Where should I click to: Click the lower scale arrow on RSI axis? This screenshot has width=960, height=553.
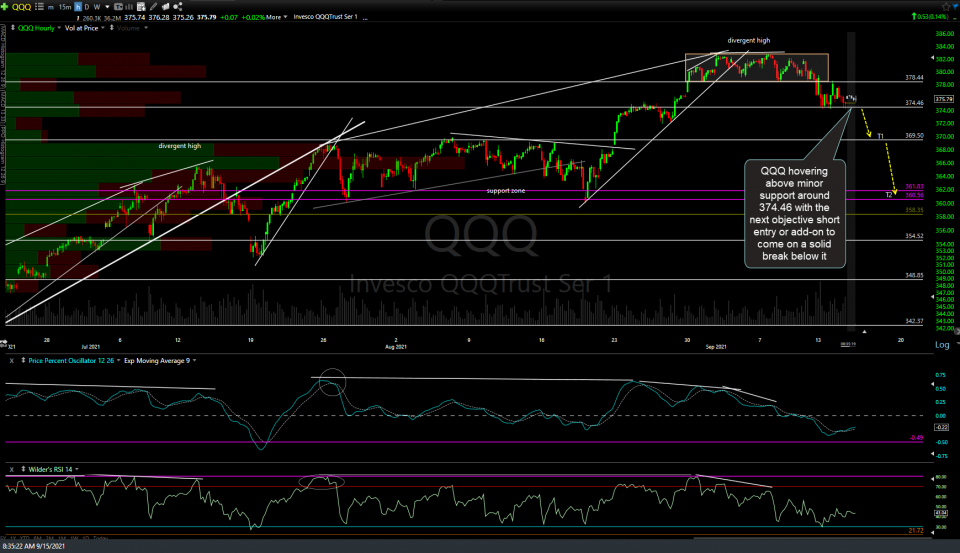coord(933,533)
